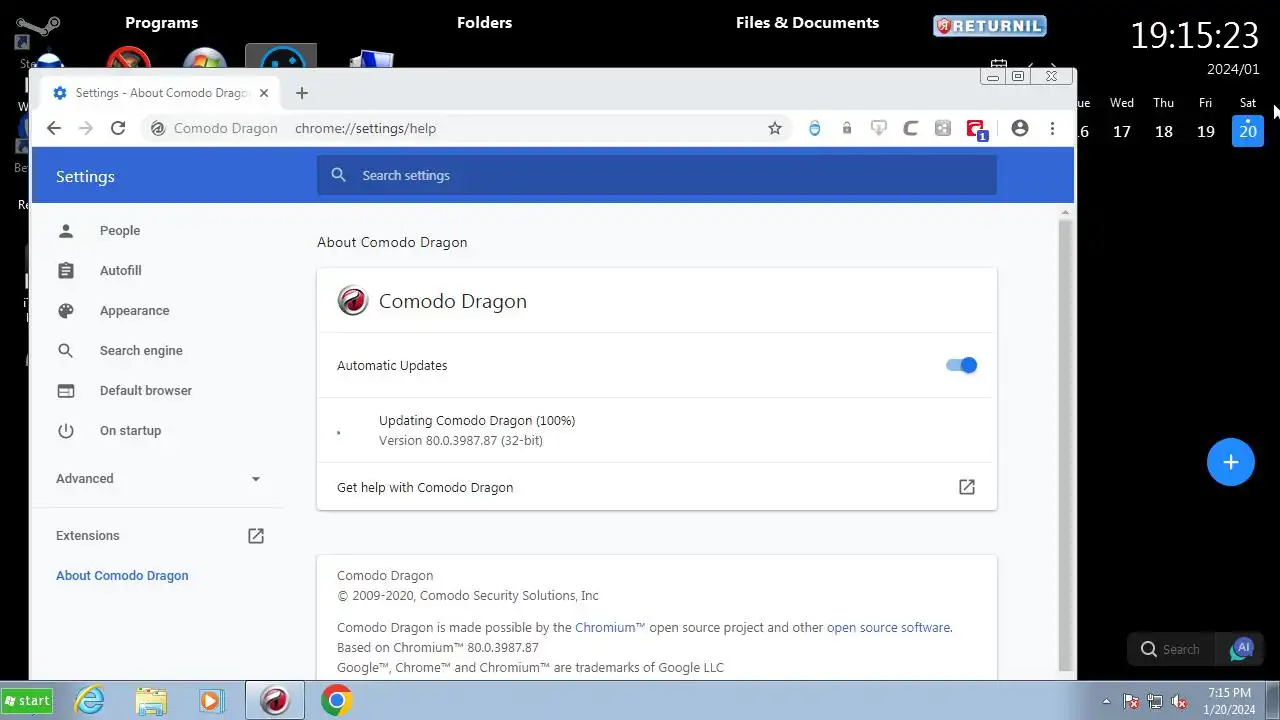Follow the Chromium link
Viewport: 1280px width, 720px height.
pos(610,628)
